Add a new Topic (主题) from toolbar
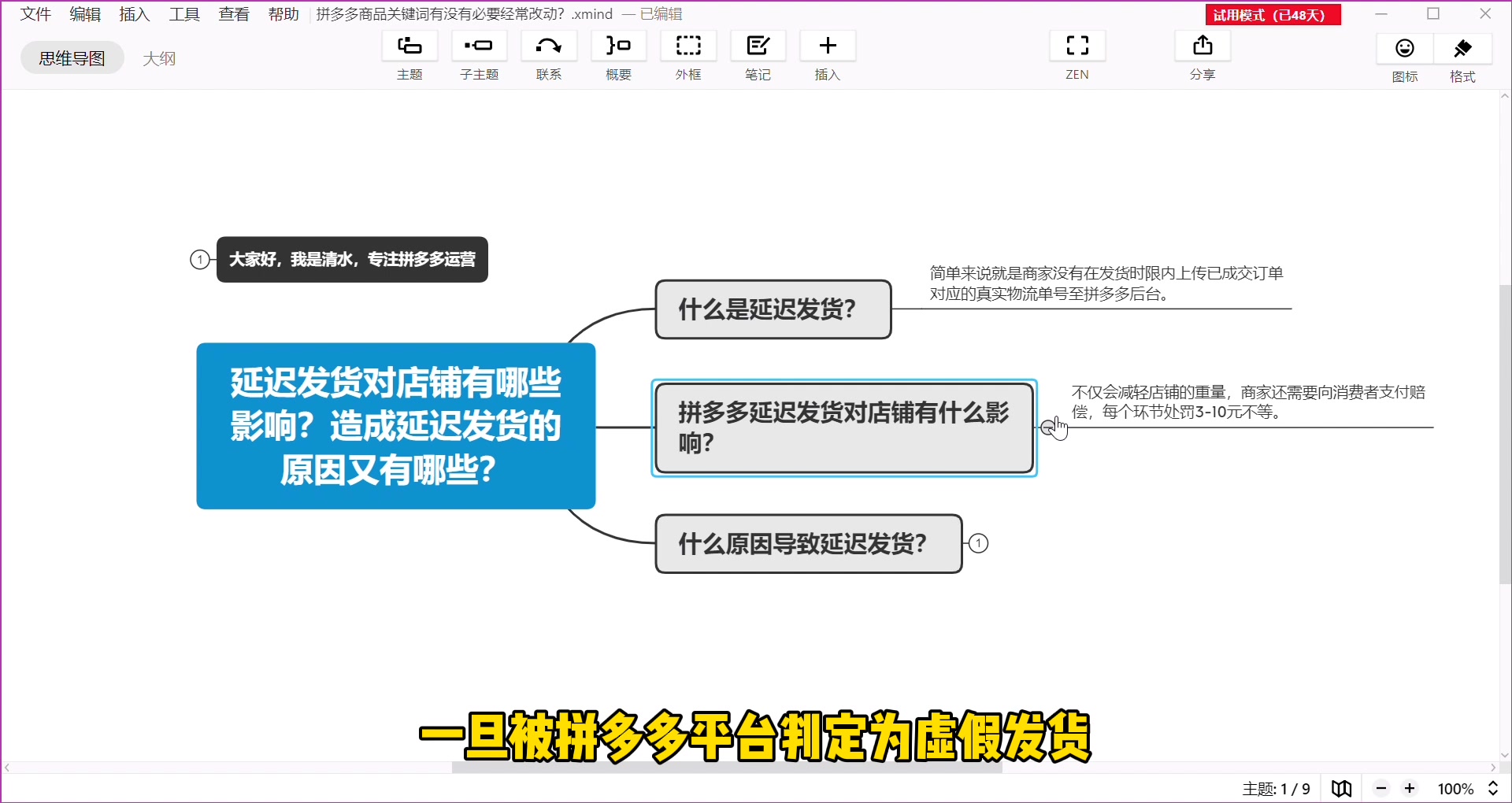The height and width of the screenshot is (803, 1512). [x=409, y=47]
